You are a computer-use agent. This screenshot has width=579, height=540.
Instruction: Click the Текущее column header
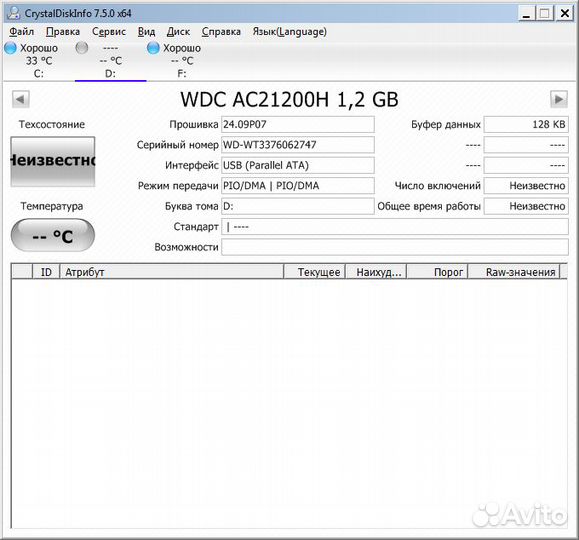(314, 272)
